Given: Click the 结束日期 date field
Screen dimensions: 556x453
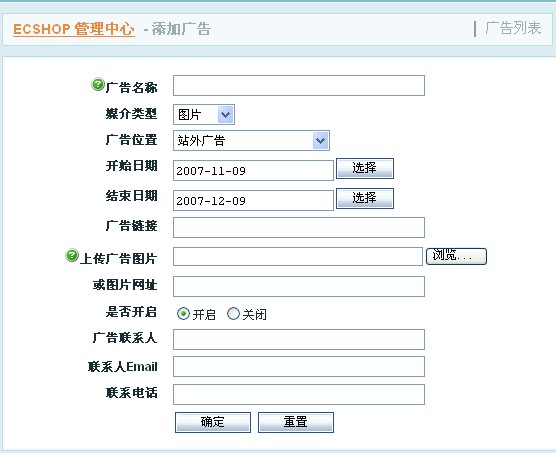Looking at the screenshot, I should [x=253, y=200].
